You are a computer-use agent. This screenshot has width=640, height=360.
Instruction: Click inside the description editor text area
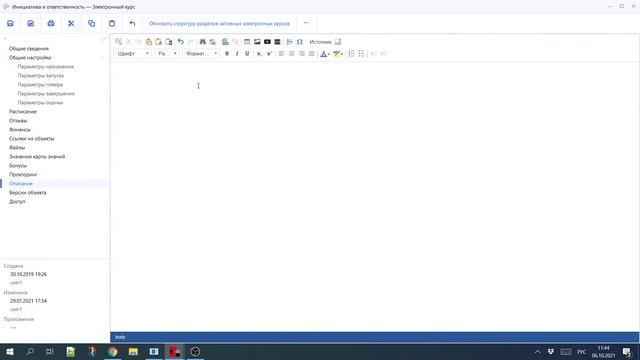click(x=374, y=196)
